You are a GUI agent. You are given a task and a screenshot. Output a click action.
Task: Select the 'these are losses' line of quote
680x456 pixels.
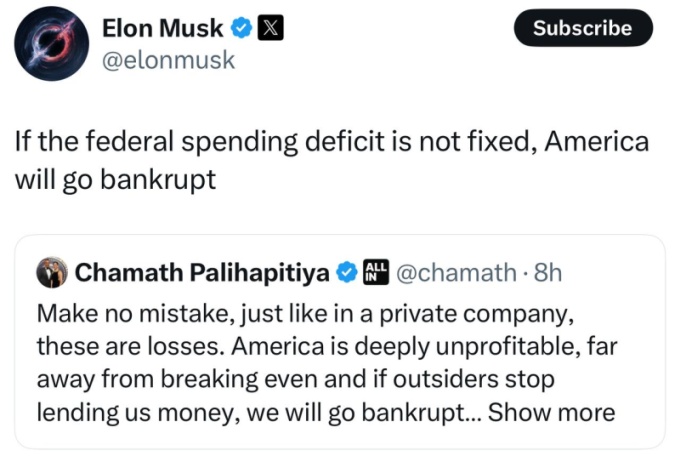point(320,345)
